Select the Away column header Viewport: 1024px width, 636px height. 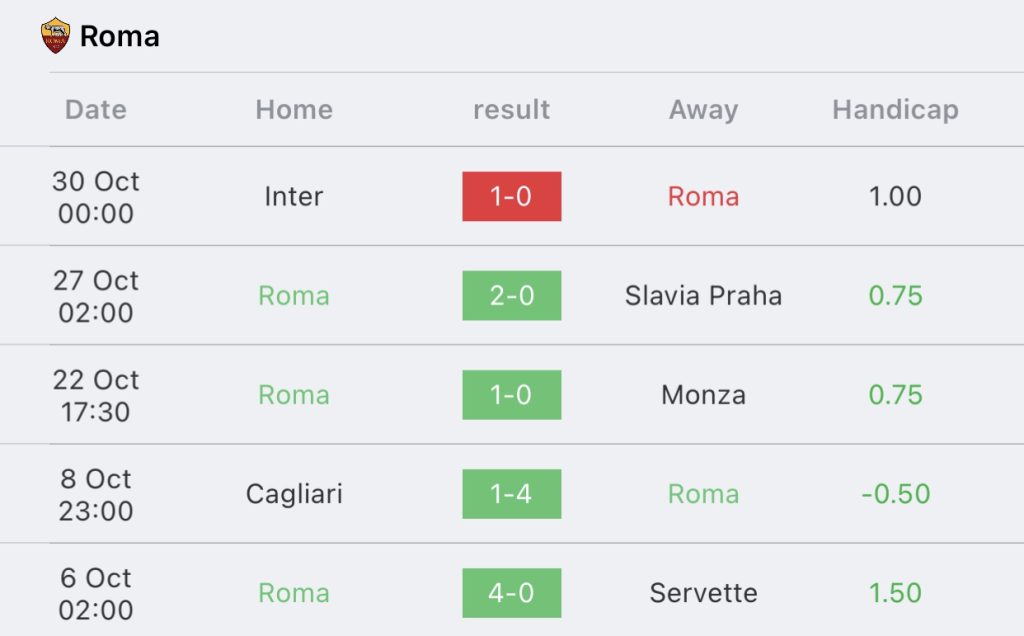[x=703, y=109]
